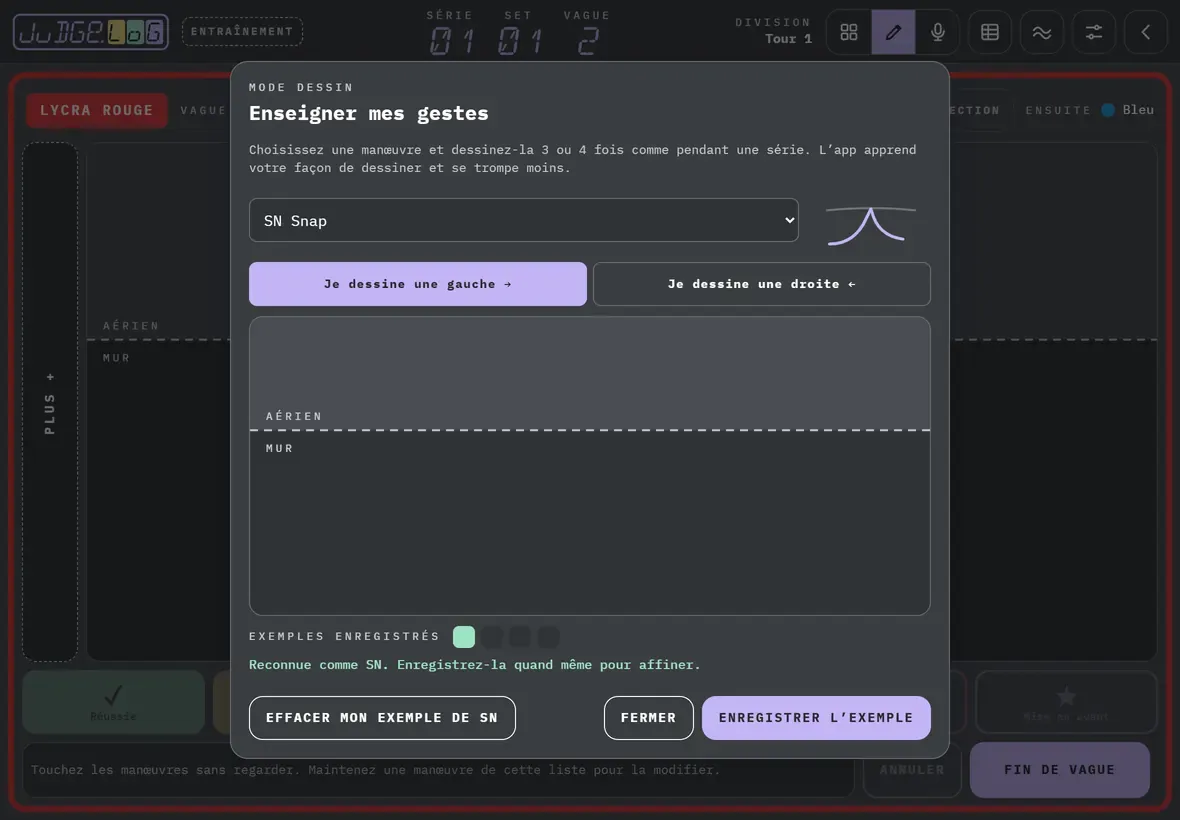Click the vertical Plus + panel
The height and width of the screenshot is (820, 1180).
50,402
